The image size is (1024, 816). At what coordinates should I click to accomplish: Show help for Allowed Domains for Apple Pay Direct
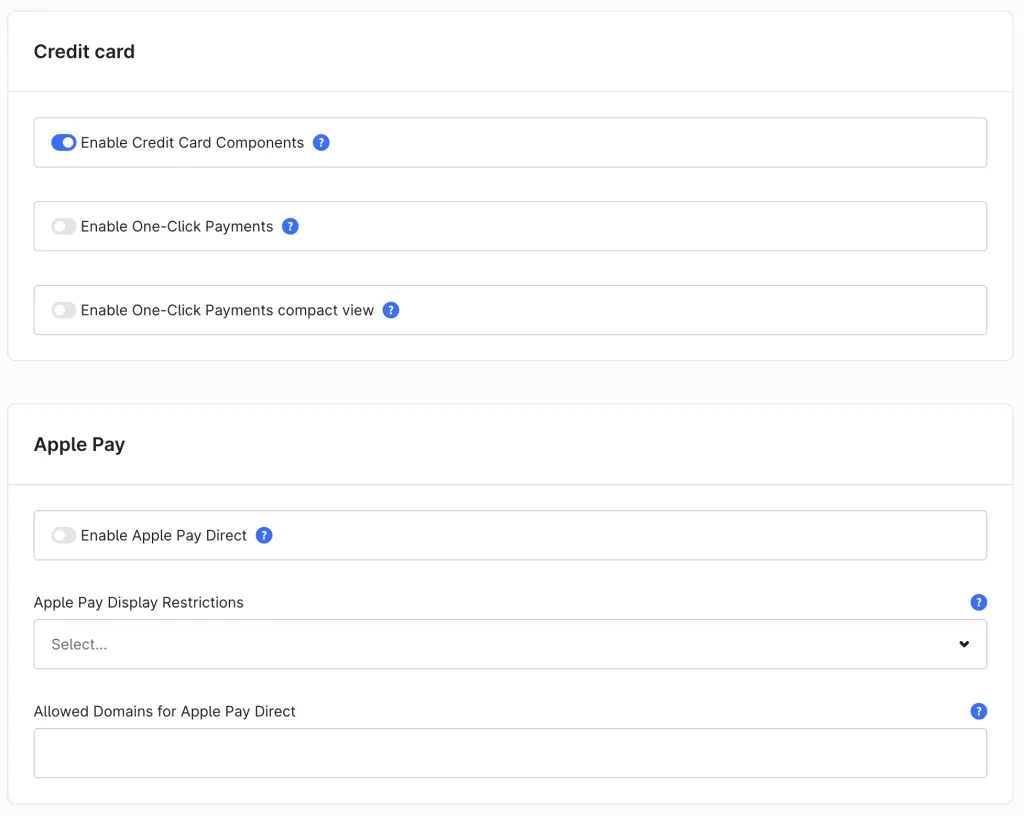pos(978,711)
